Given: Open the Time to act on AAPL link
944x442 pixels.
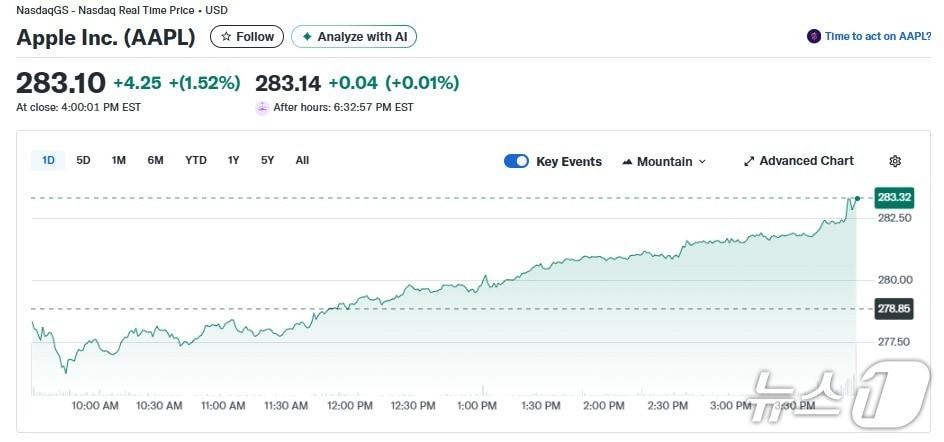Looking at the screenshot, I should (x=878, y=36).
